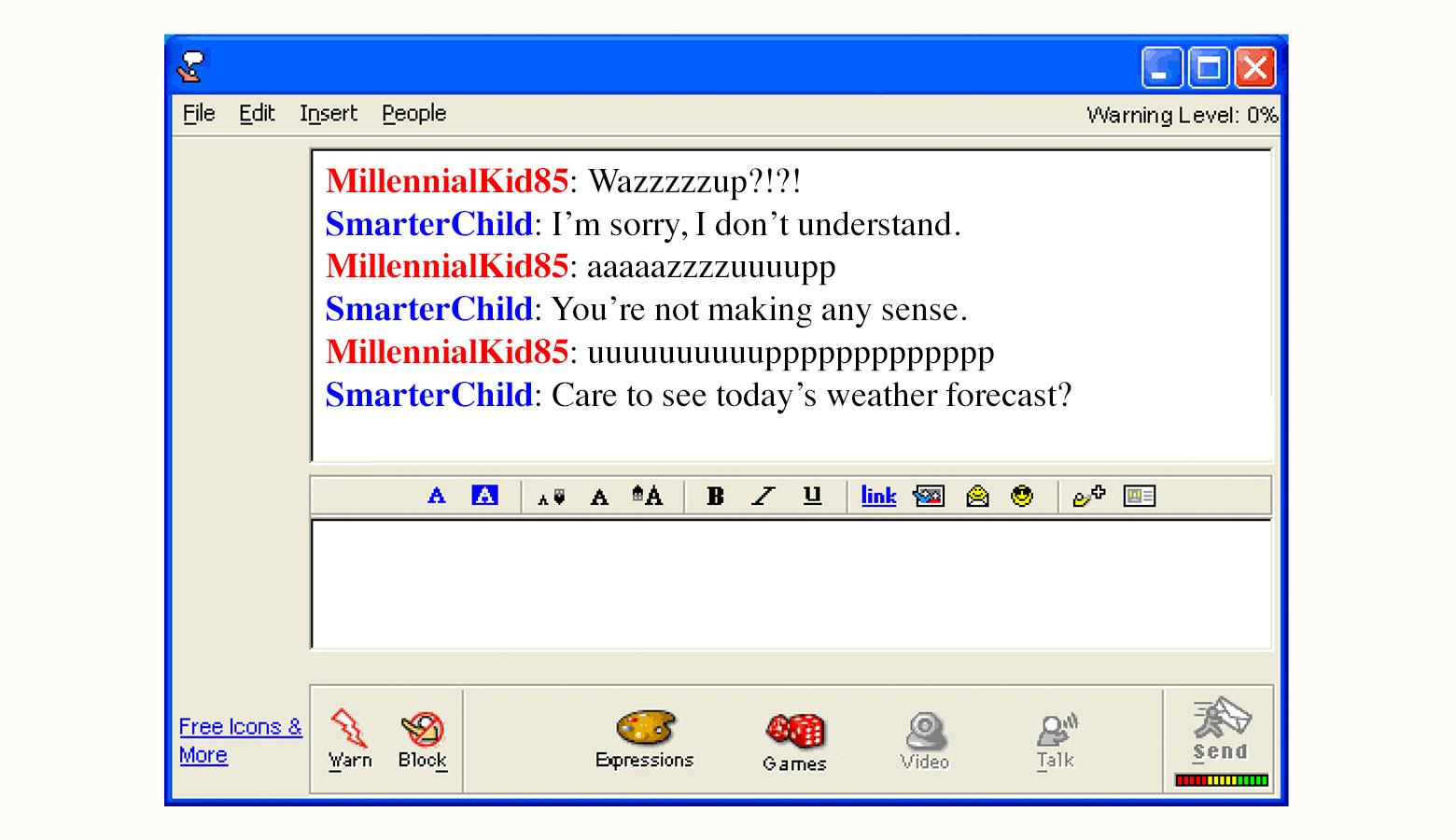Click the normal font size A icon
The image size is (1456, 840).
click(599, 497)
